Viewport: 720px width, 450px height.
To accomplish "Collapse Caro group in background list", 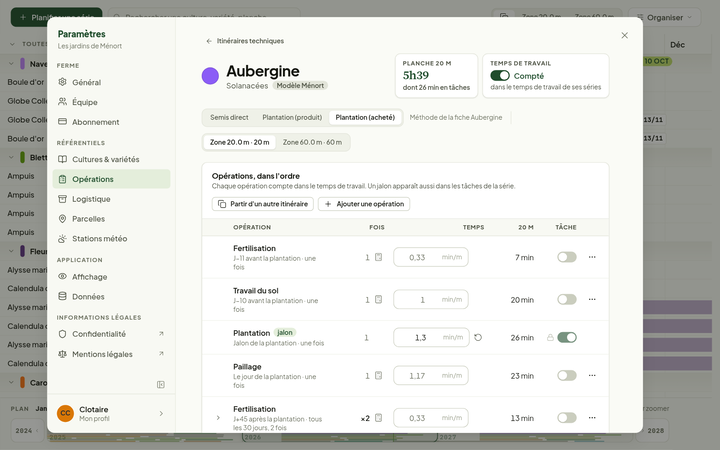I will 11,382.
